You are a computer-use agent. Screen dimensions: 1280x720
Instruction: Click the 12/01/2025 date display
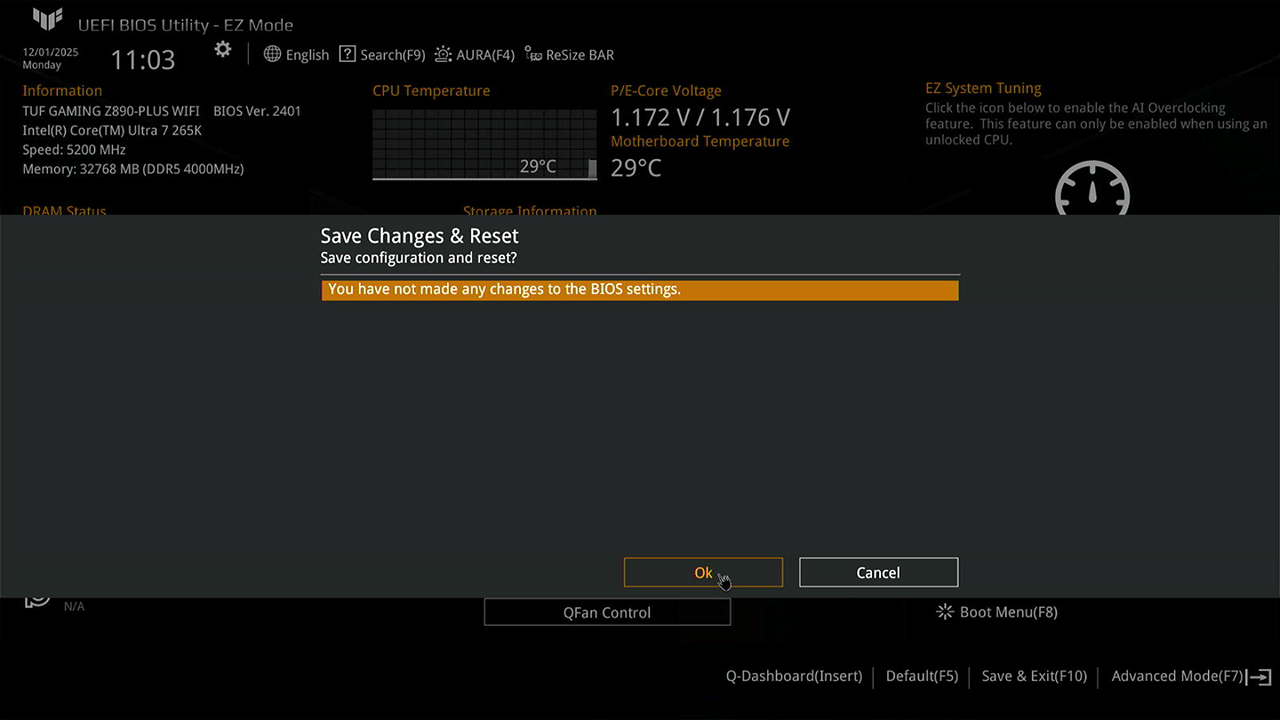pyautogui.click(x=50, y=52)
